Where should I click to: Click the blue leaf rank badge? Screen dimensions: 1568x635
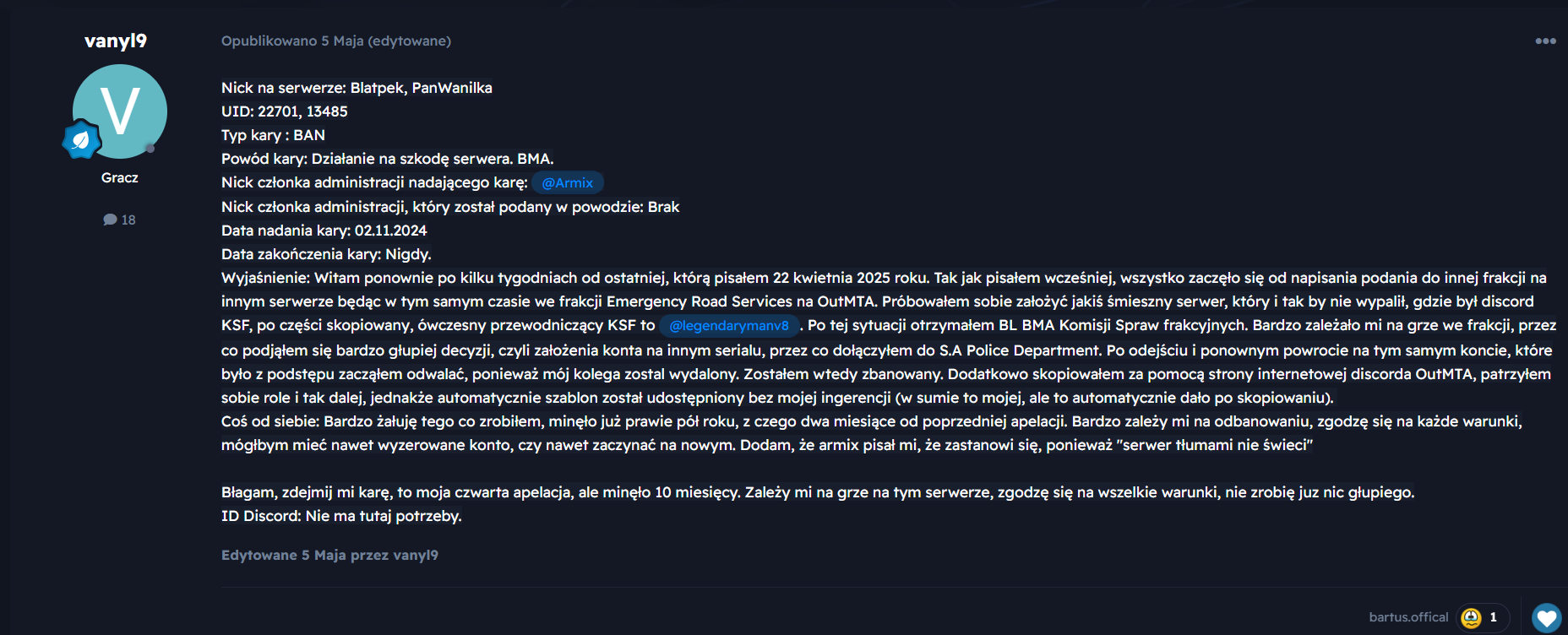point(81,140)
